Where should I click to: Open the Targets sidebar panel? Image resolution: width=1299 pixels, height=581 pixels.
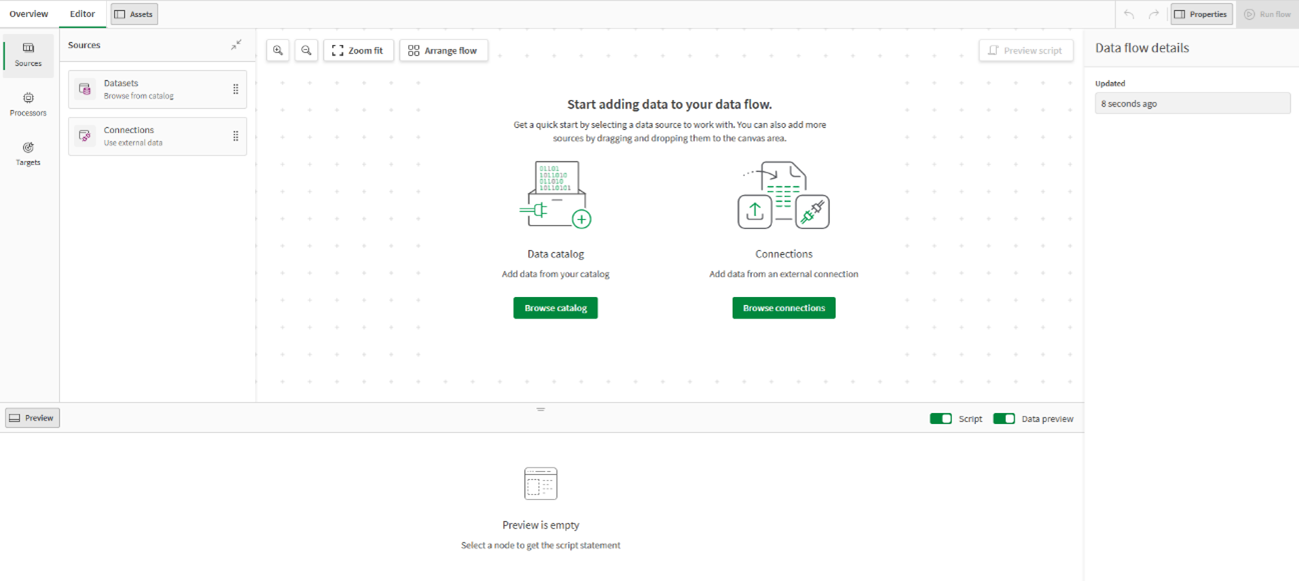[x=28, y=153]
